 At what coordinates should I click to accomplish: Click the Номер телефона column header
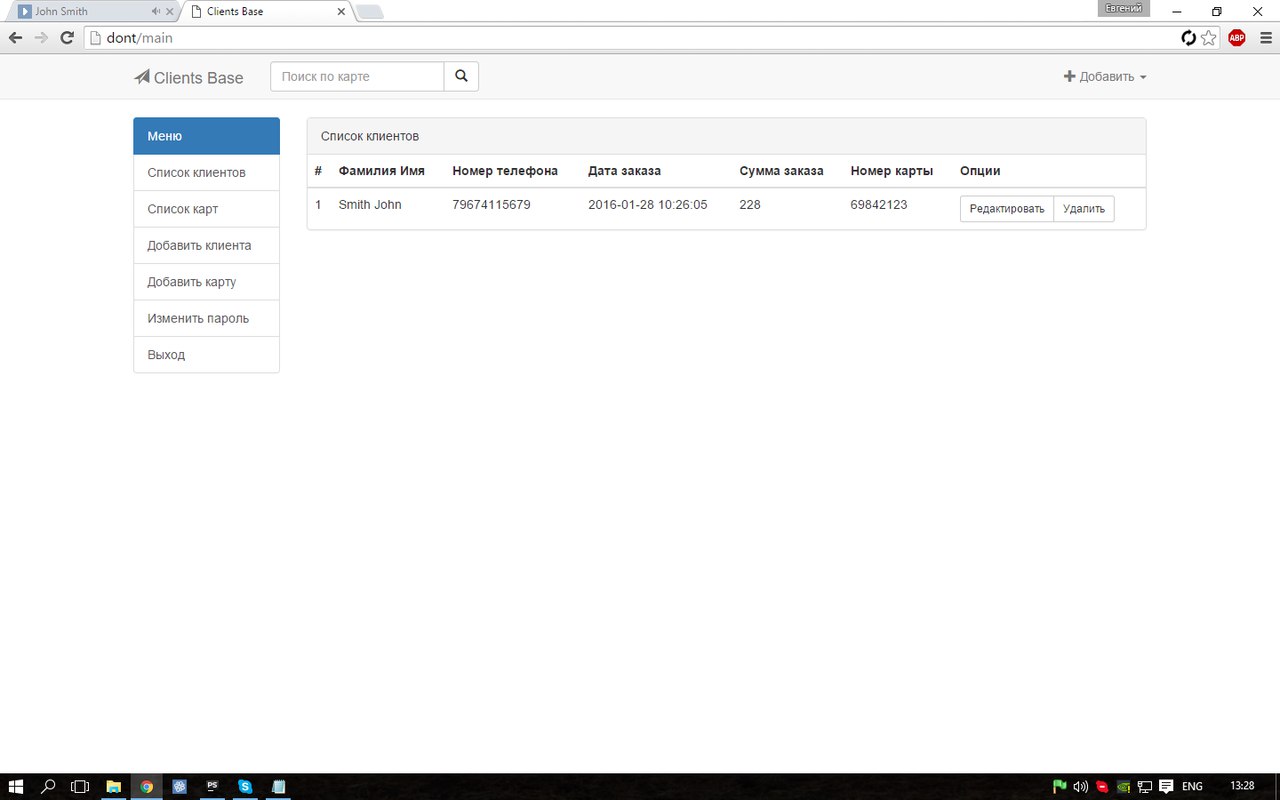pyautogui.click(x=505, y=171)
